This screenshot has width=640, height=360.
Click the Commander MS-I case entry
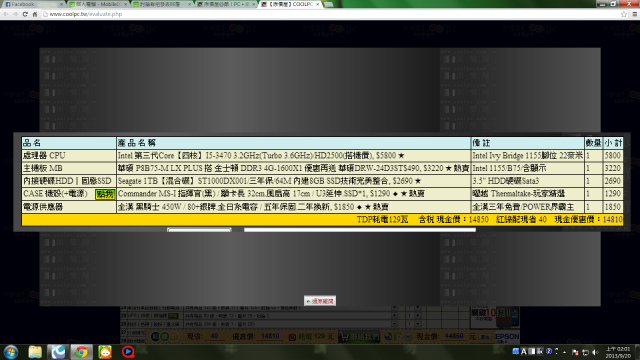(271, 194)
